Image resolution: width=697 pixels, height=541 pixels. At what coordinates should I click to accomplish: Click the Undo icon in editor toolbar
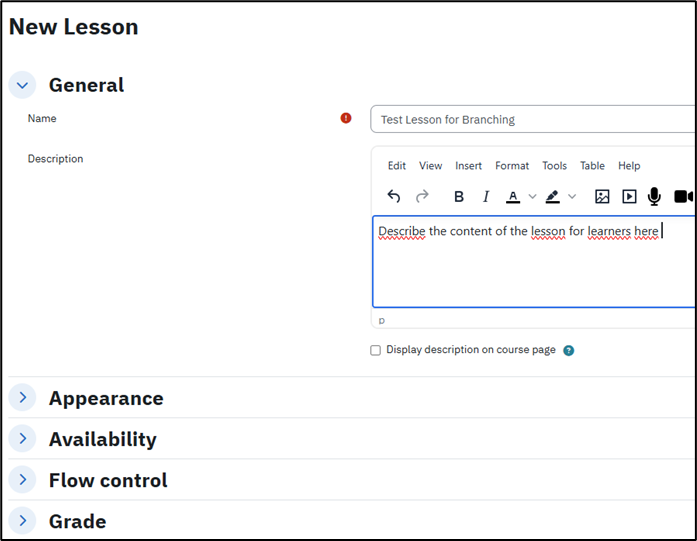394,197
